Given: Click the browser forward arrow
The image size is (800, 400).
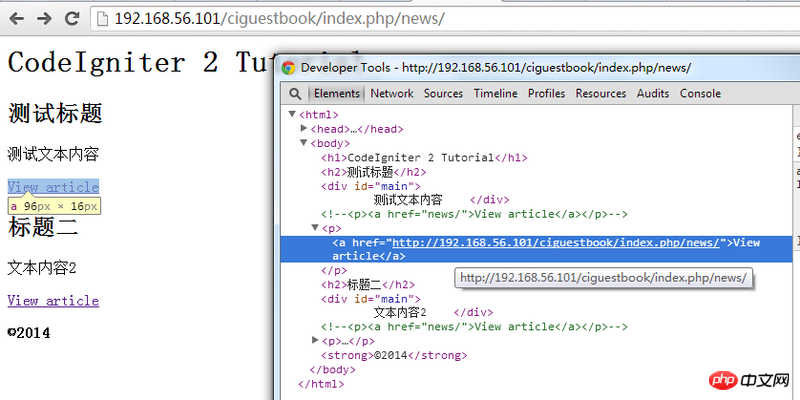Looking at the screenshot, I should click(x=44, y=19).
